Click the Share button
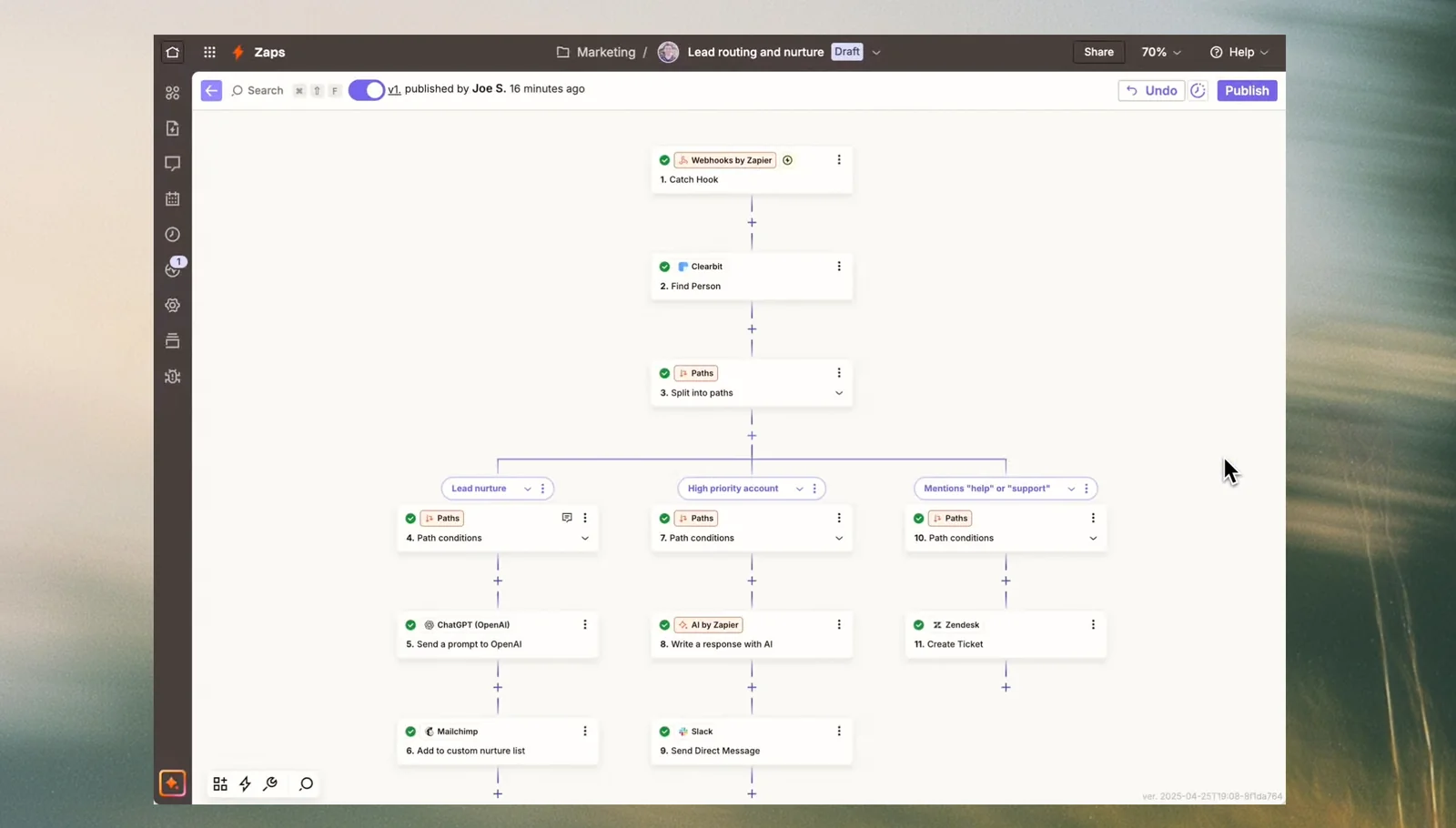The image size is (1456, 828). (1098, 52)
